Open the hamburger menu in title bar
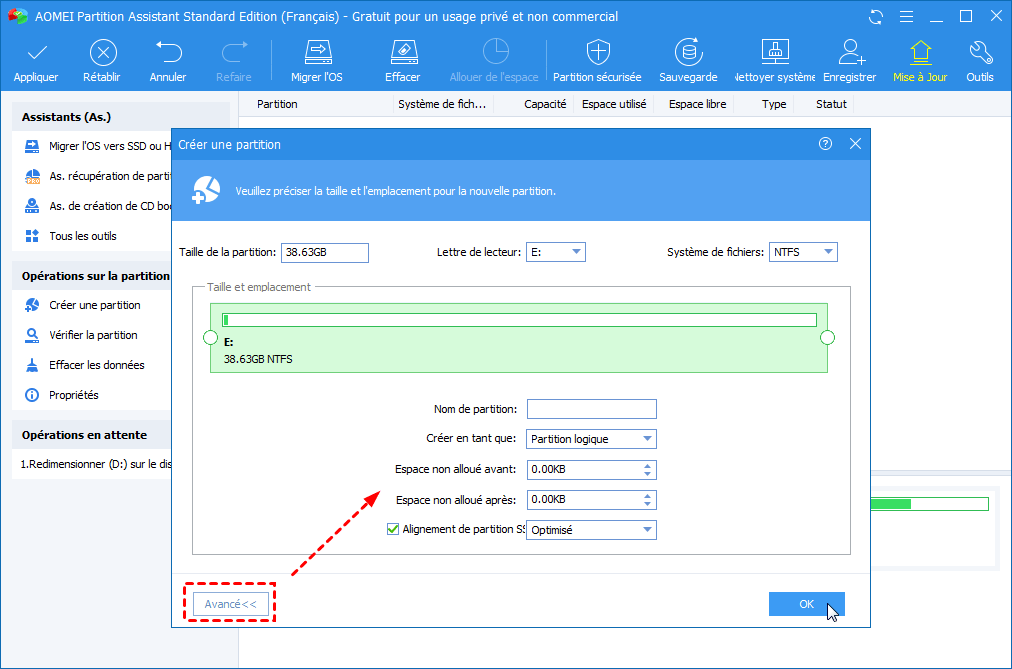1012x669 pixels. click(x=906, y=17)
